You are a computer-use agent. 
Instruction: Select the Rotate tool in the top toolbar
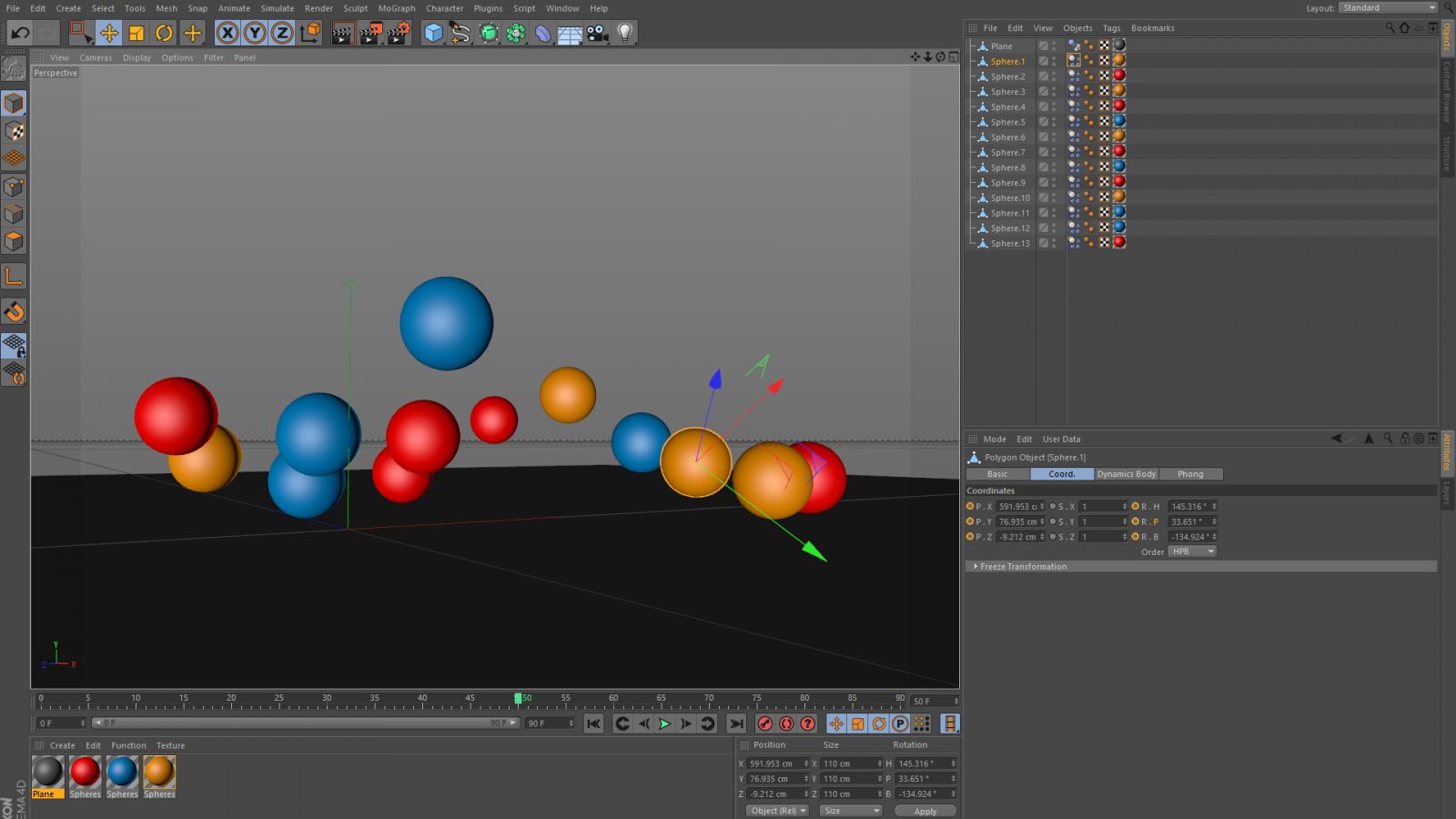click(x=164, y=34)
